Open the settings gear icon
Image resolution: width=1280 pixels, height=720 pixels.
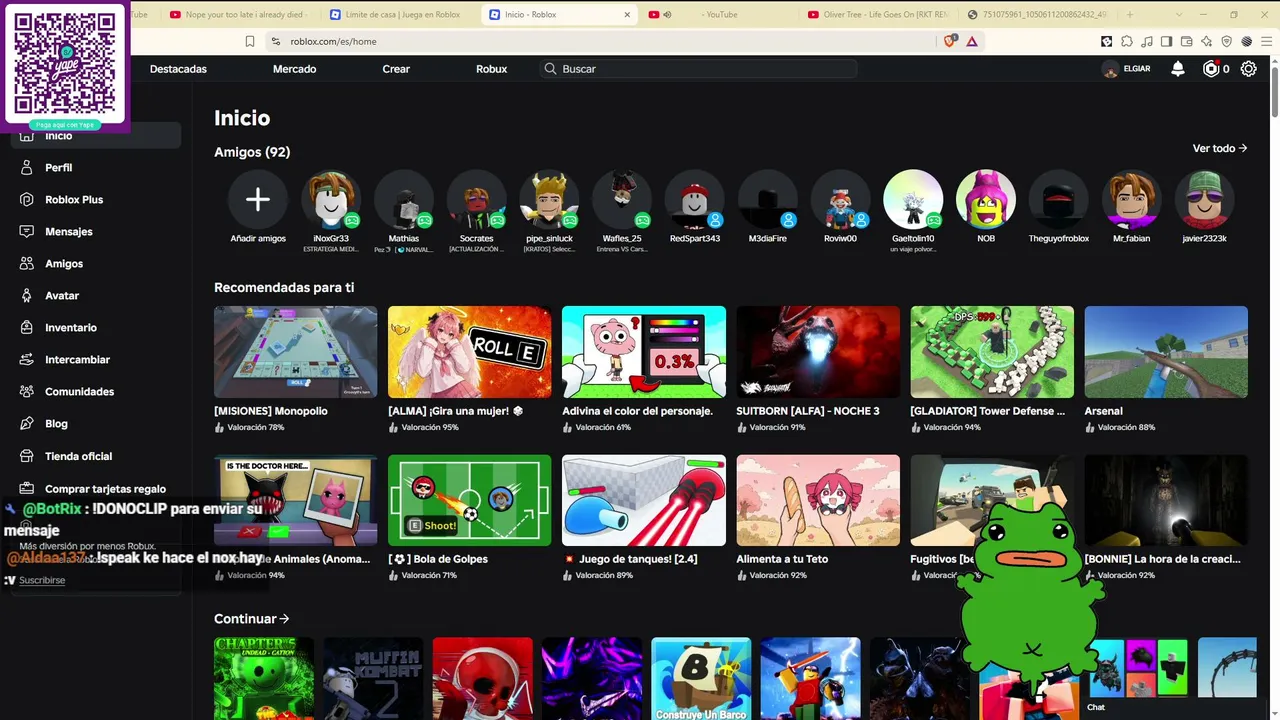tap(1249, 68)
